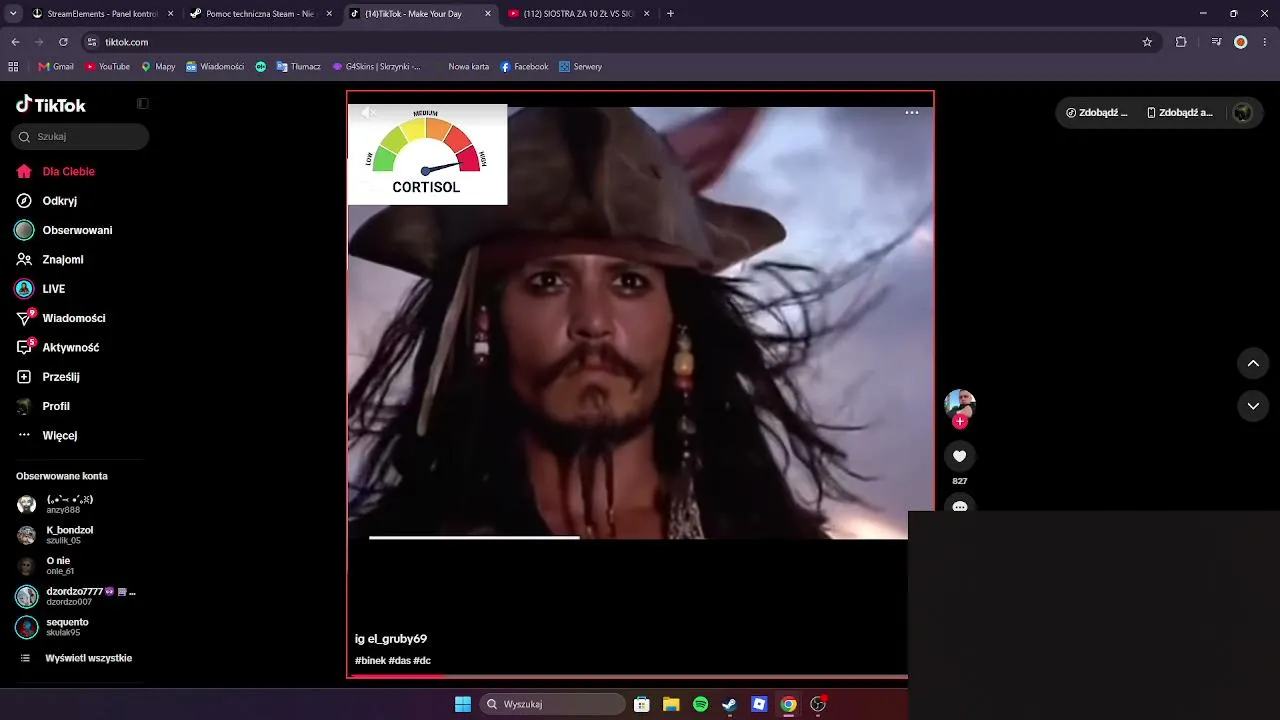Seek in the TikTok video progress bar
The width and height of the screenshot is (1280, 720).
coord(630,676)
